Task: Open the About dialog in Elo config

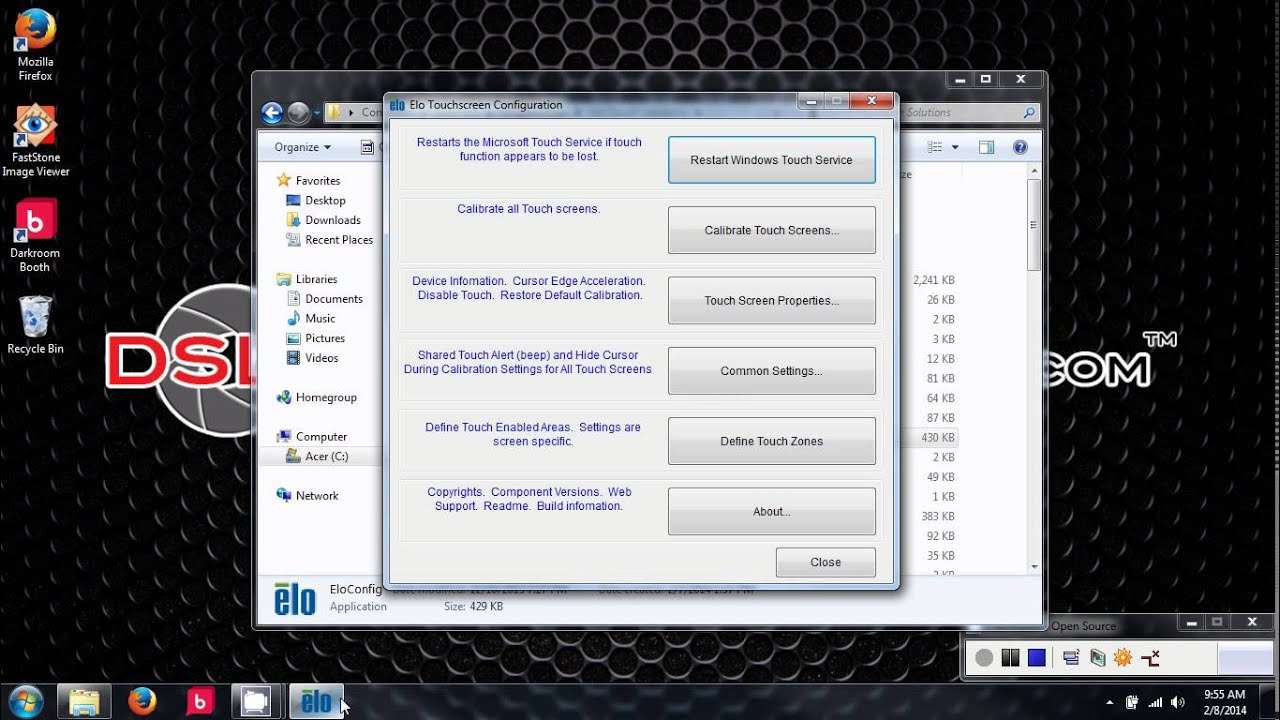Action: (771, 511)
